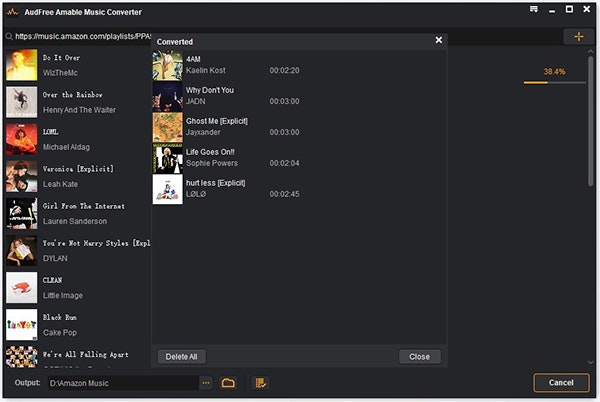600x402 pixels.
Task: Select Ghost Me [Explicit] track title
Action: [x=217, y=121]
